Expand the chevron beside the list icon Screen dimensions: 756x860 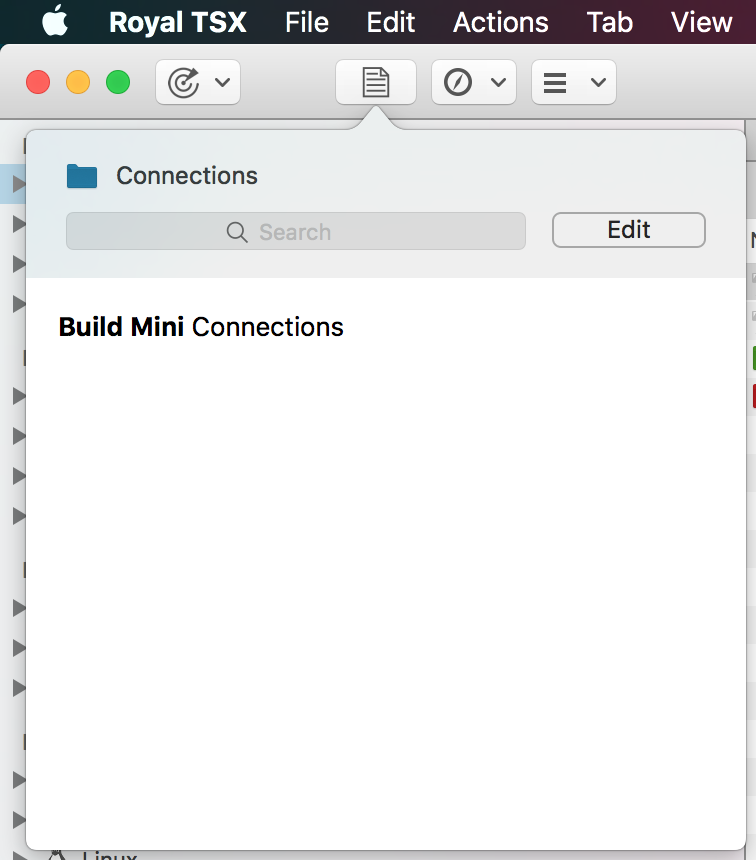598,82
